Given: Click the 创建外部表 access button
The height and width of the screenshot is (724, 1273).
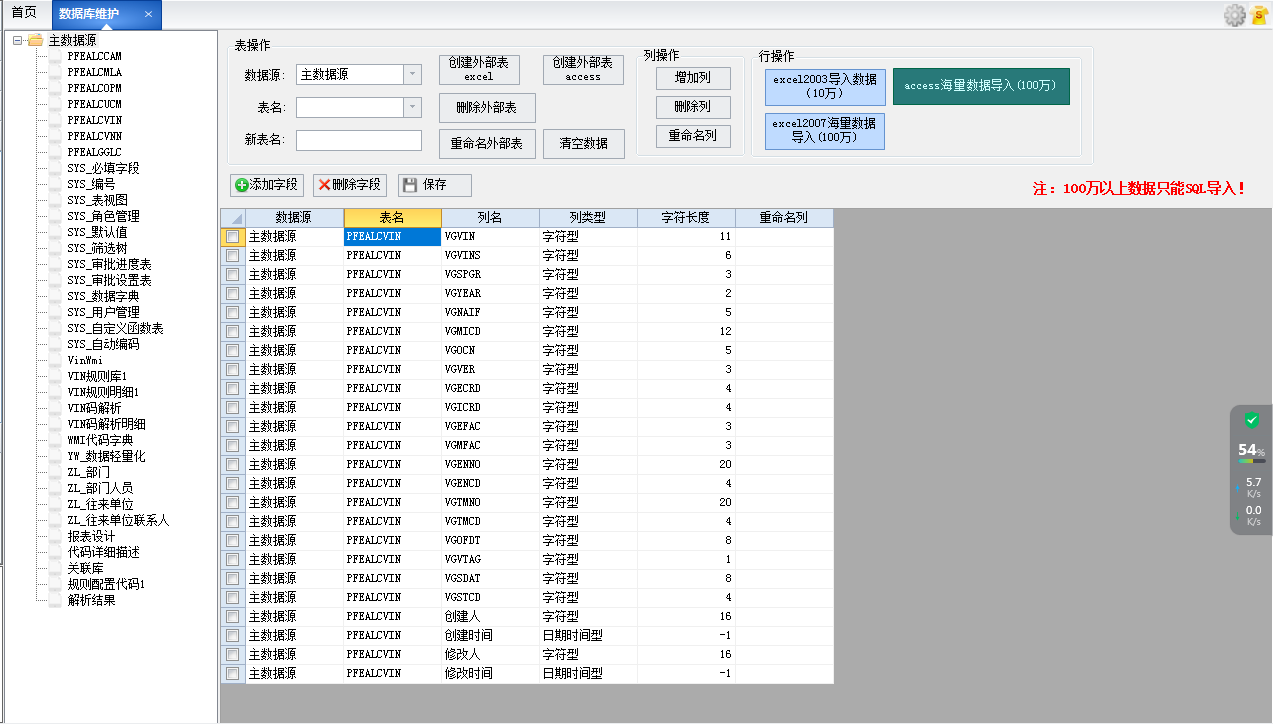Looking at the screenshot, I should click(583, 69).
